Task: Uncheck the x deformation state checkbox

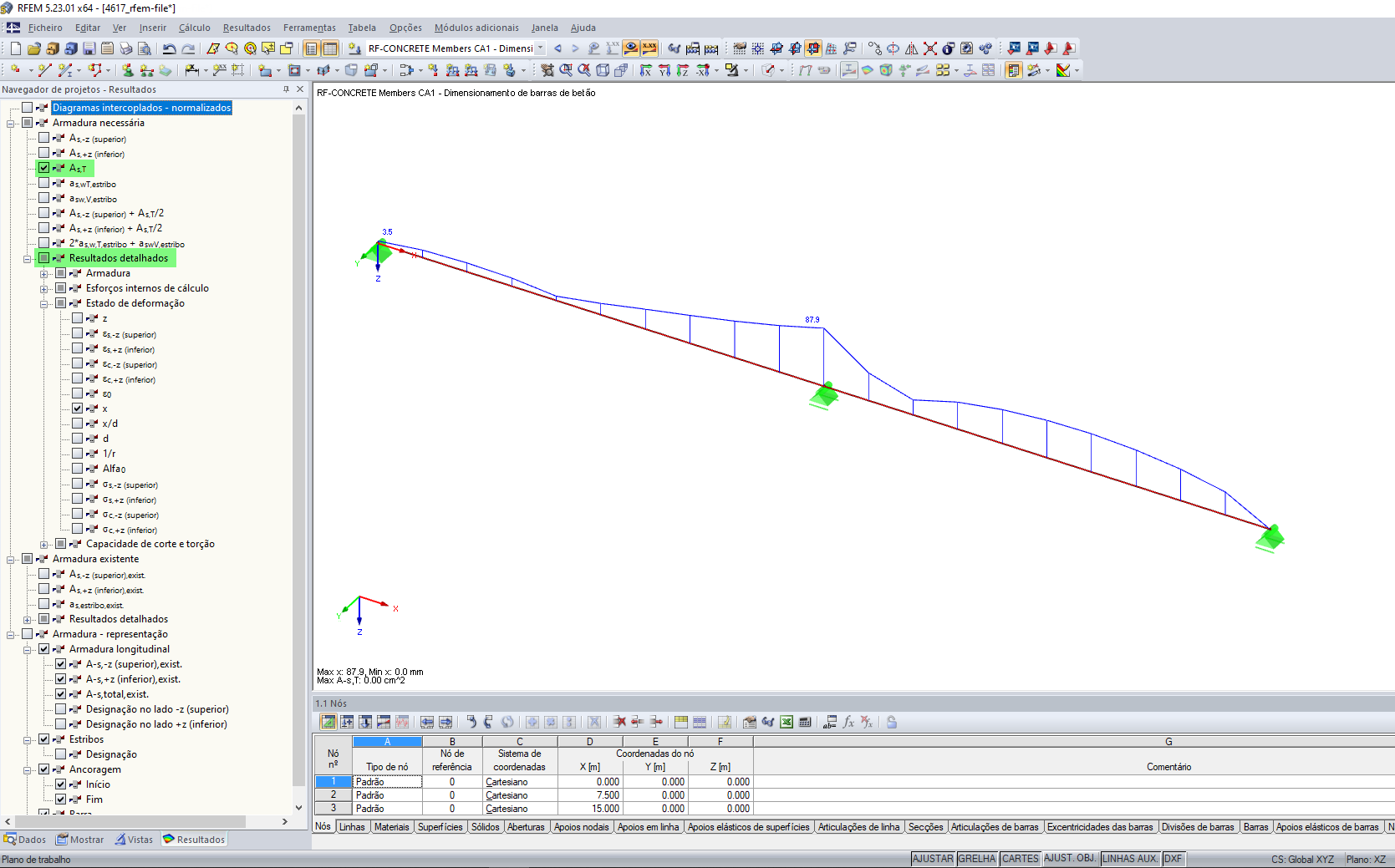Action: pos(77,409)
